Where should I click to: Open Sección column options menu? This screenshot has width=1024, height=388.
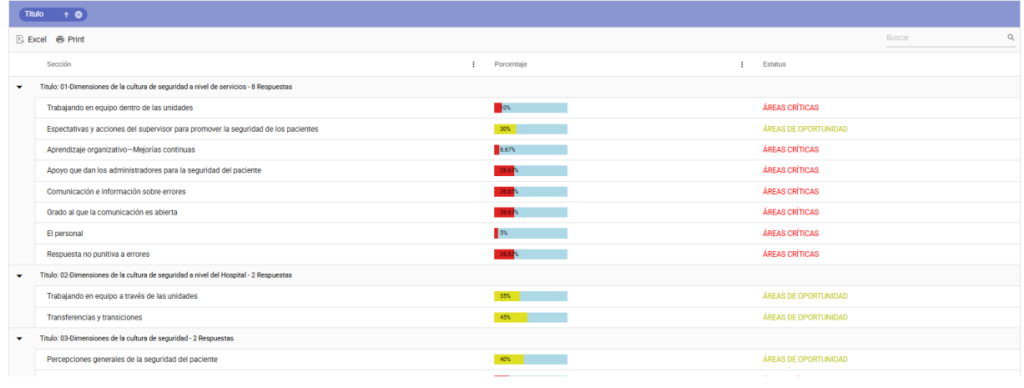473,64
